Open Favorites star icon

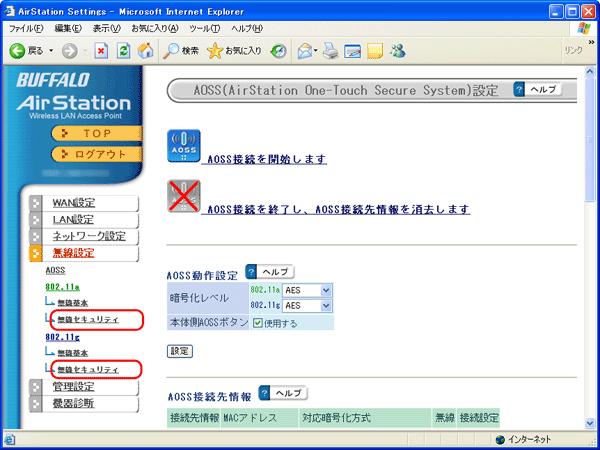point(215,51)
